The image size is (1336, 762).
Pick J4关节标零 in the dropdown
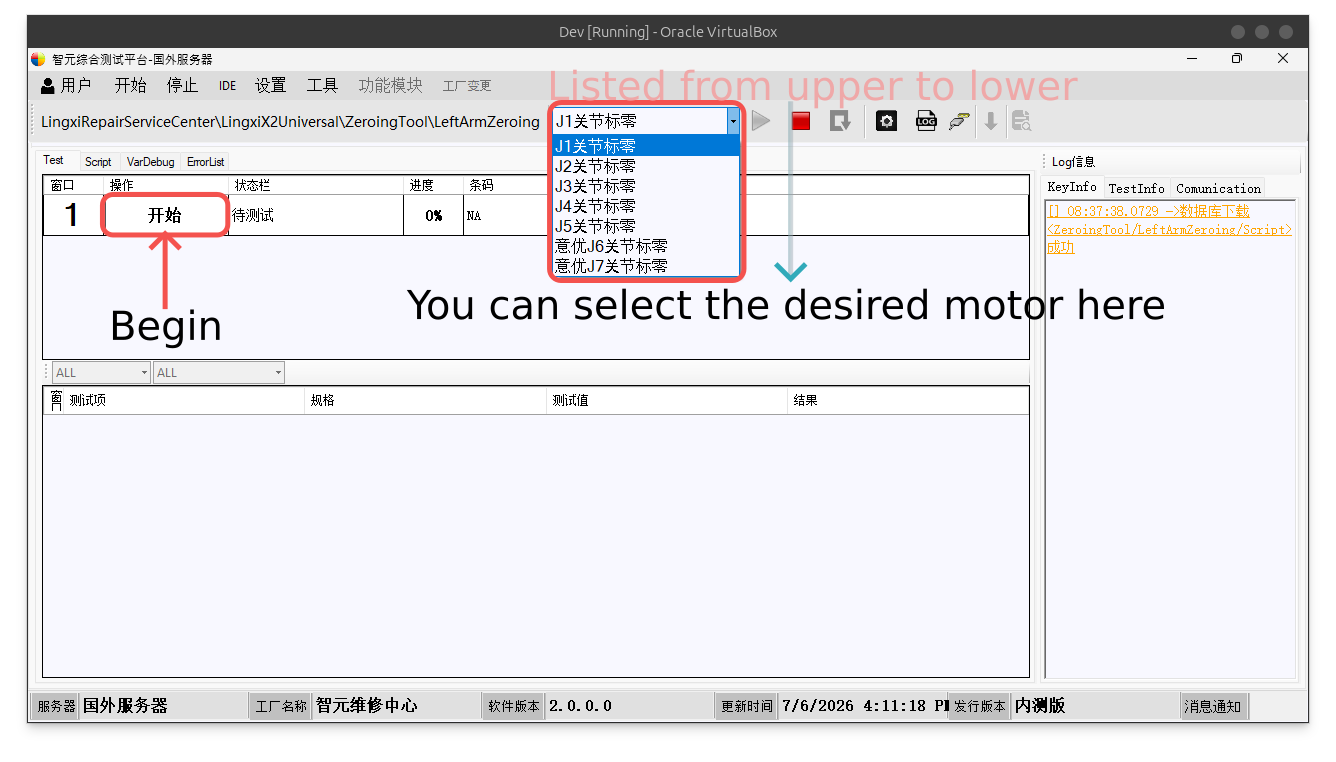click(x=645, y=206)
